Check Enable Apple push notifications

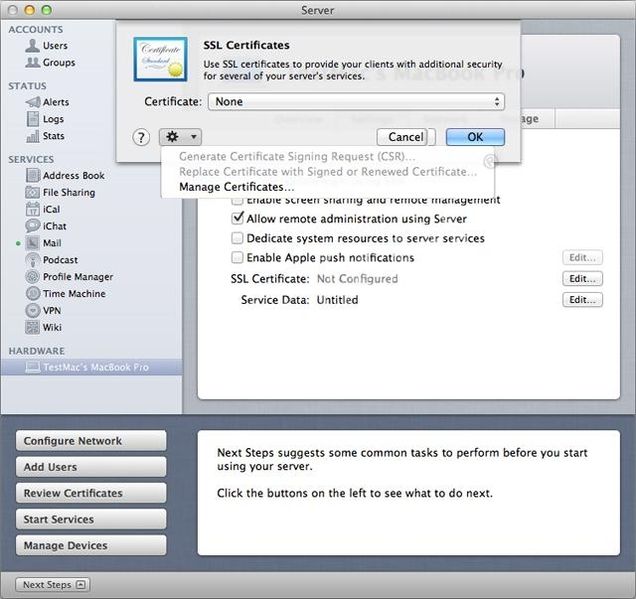[237, 258]
